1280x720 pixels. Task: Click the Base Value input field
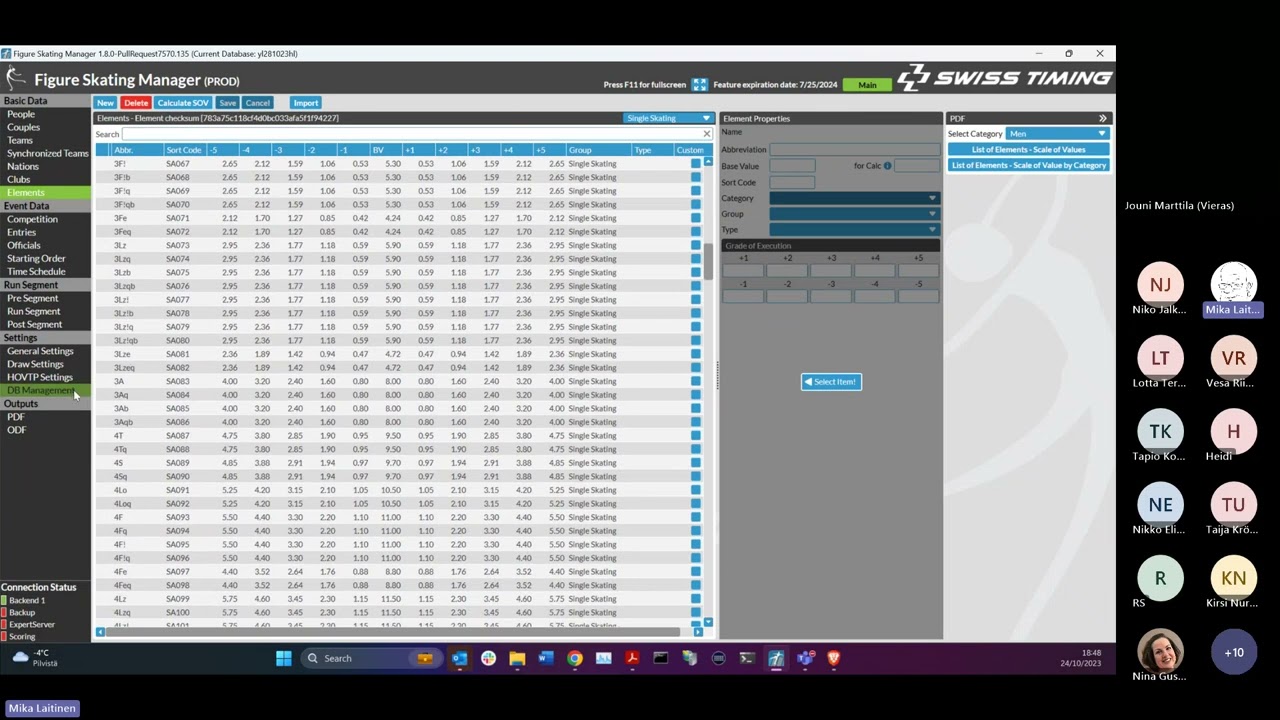(792, 166)
